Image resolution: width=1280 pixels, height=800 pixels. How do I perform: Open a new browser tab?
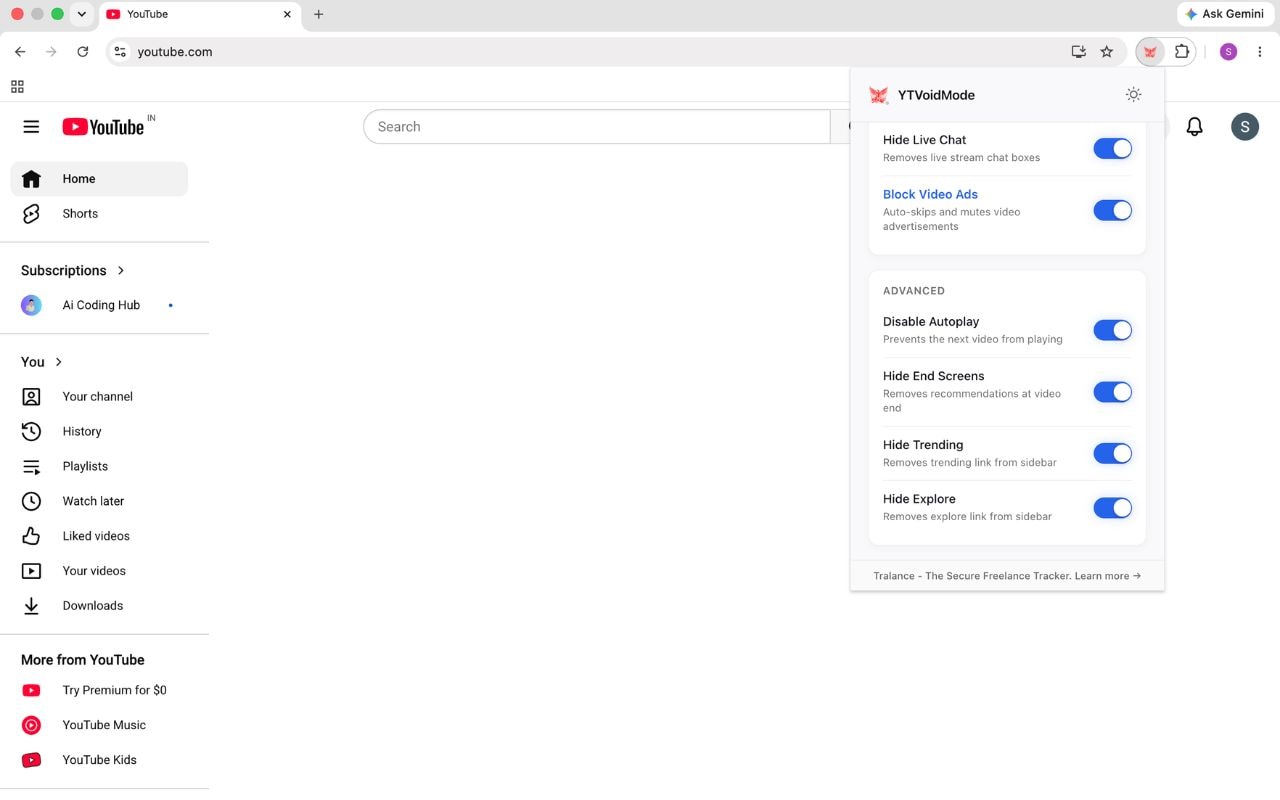tap(319, 14)
